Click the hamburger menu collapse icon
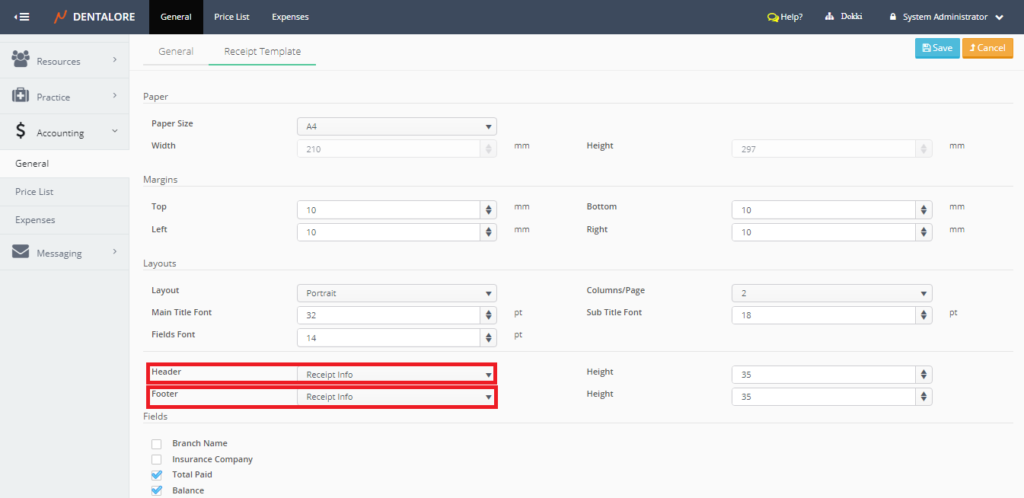Image resolution: width=1024 pixels, height=498 pixels. (x=21, y=17)
